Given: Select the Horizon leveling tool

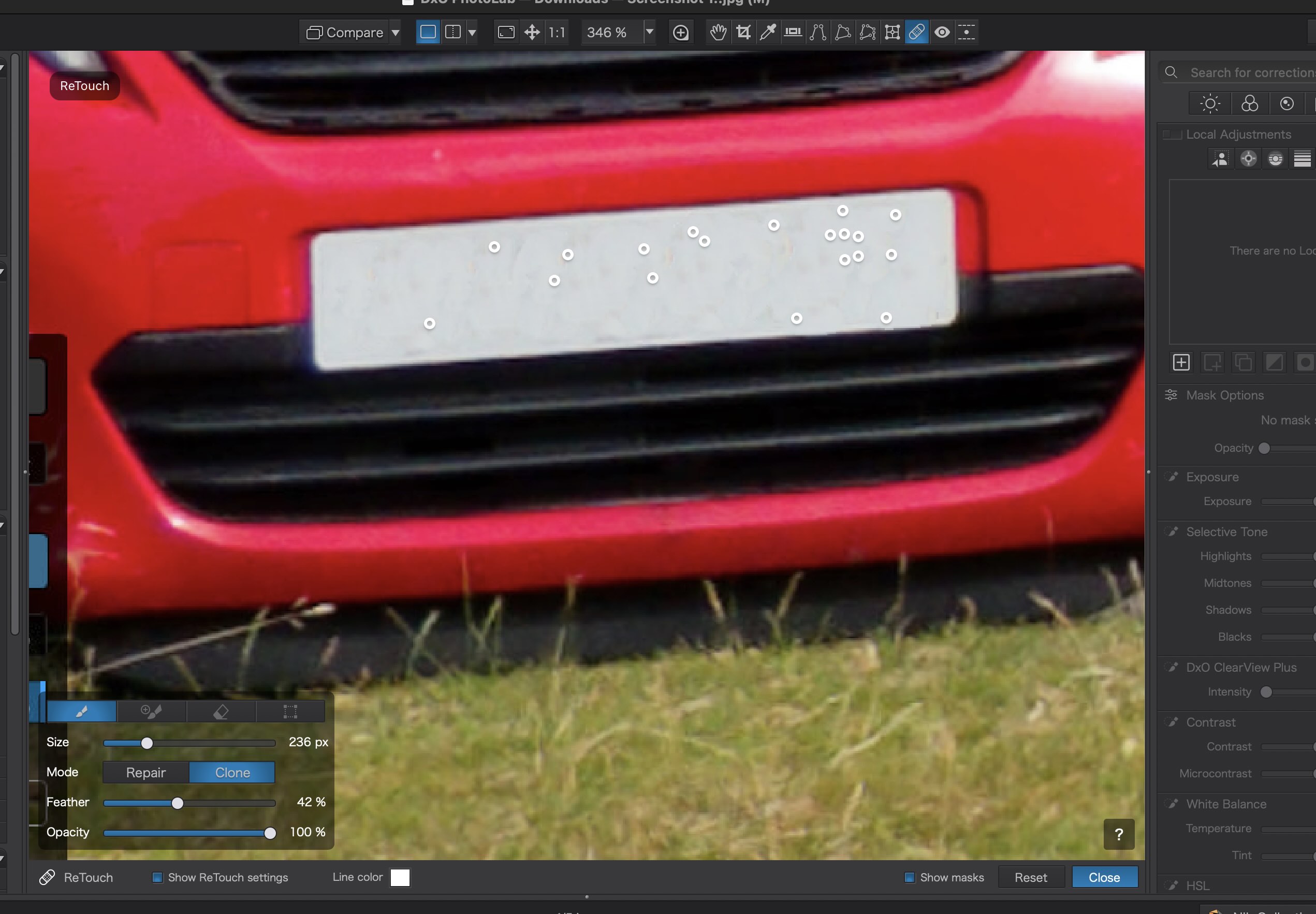Looking at the screenshot, I should [x=793, y=32].
